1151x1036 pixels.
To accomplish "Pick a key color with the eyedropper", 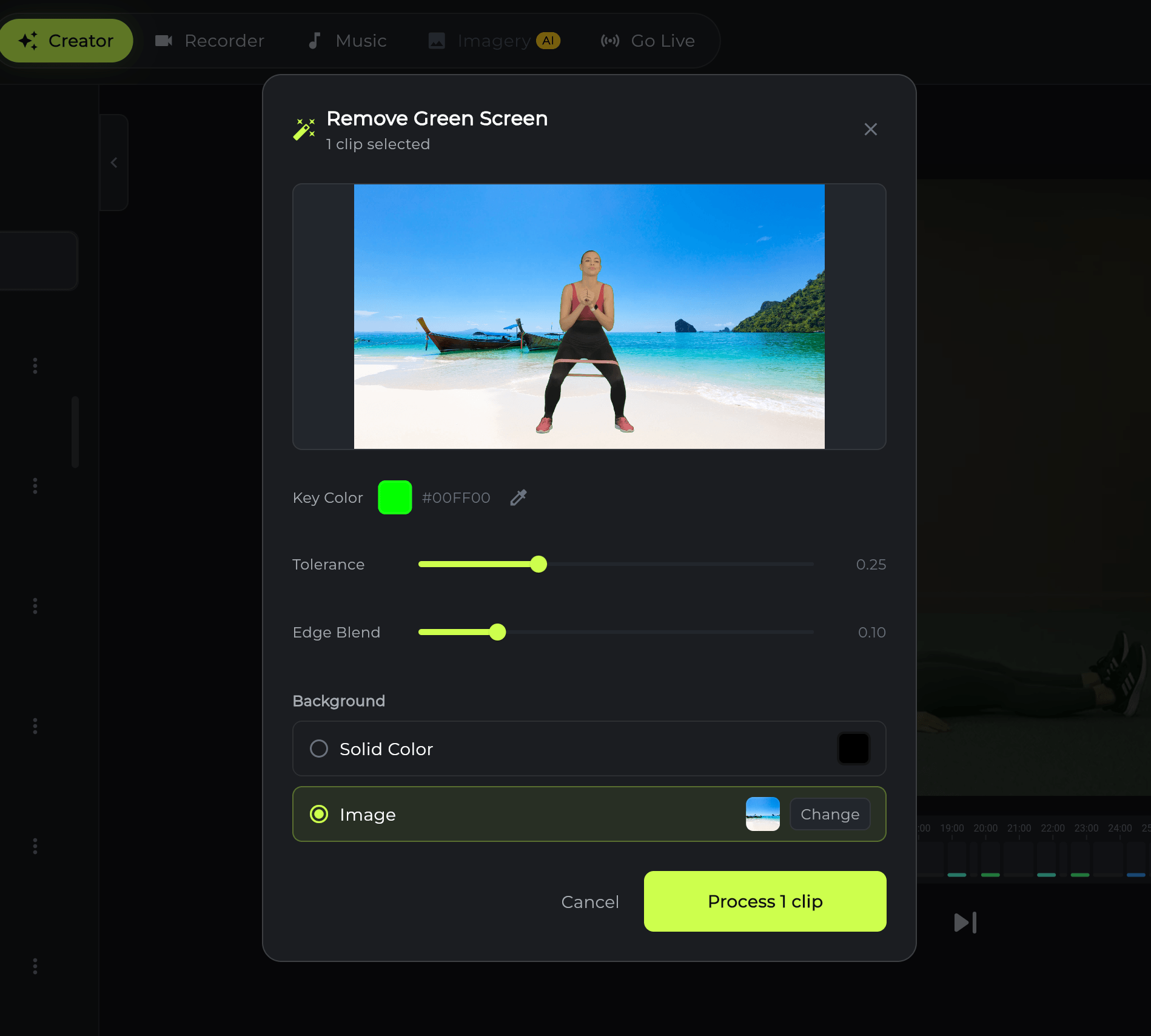I will pyautogui.click(x=518, y=497).
